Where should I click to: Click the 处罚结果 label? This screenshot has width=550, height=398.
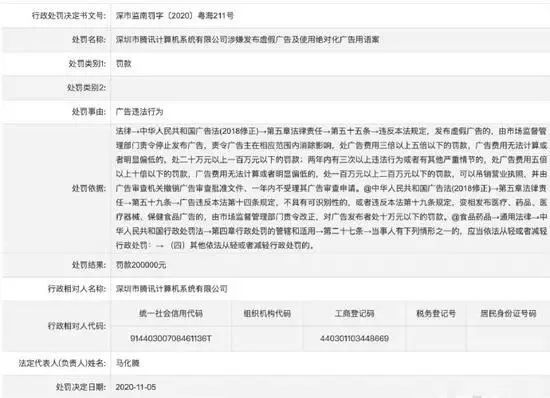click(89, 265)
